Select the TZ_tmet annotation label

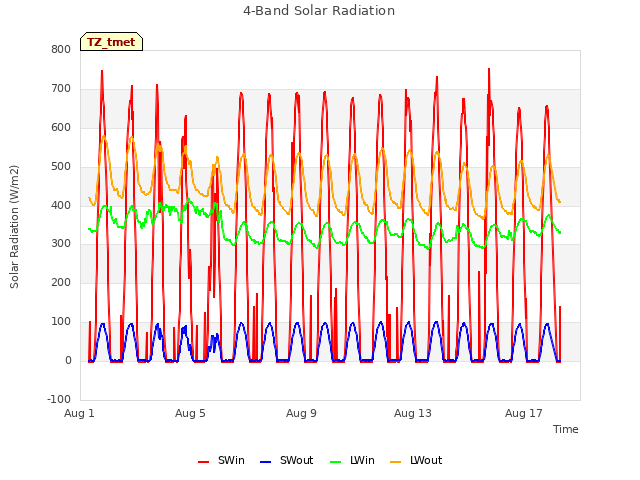tap(111, 42)
